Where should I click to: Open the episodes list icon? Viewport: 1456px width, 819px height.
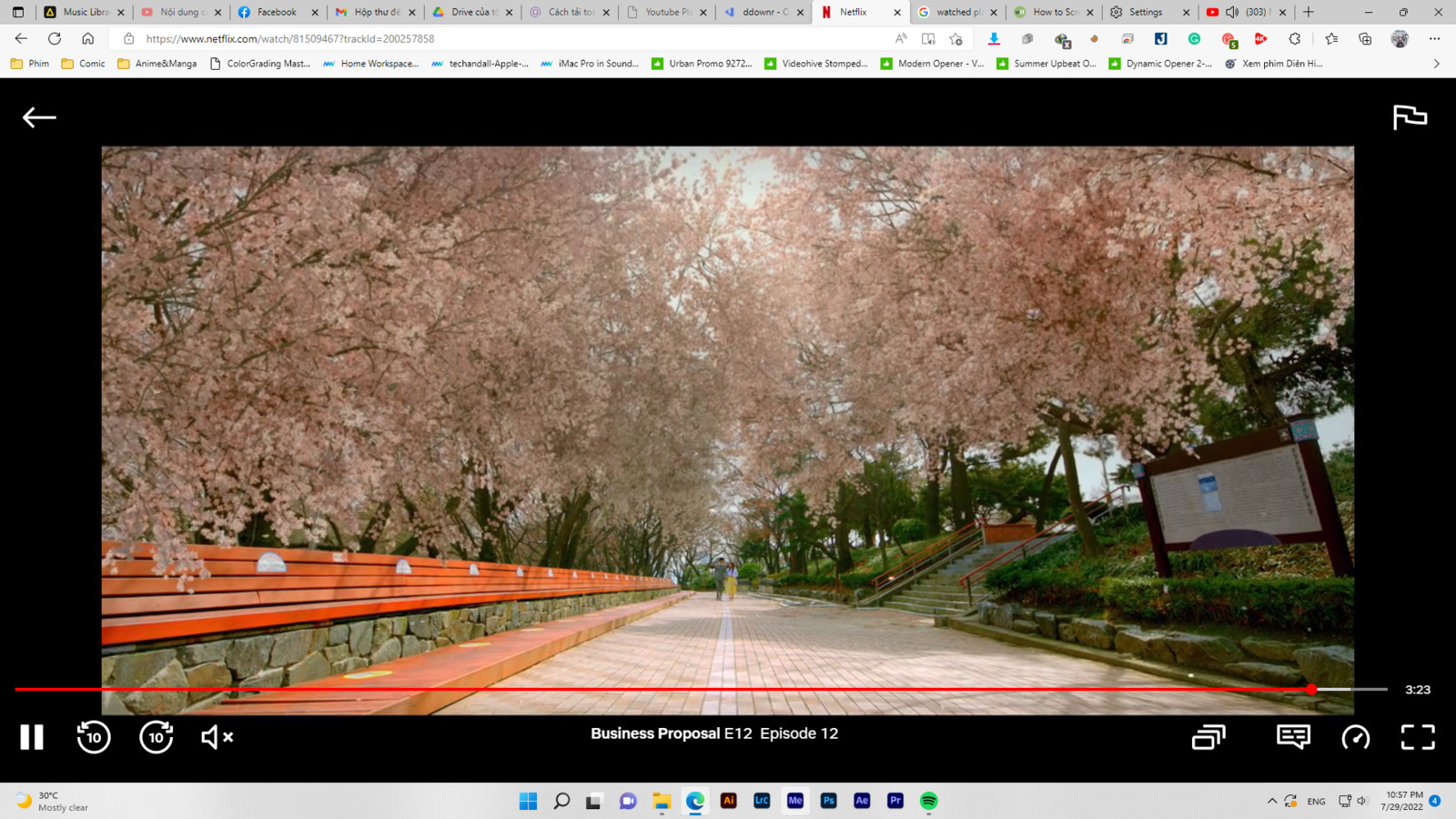pyautogui.click(x=1208, y=737)
